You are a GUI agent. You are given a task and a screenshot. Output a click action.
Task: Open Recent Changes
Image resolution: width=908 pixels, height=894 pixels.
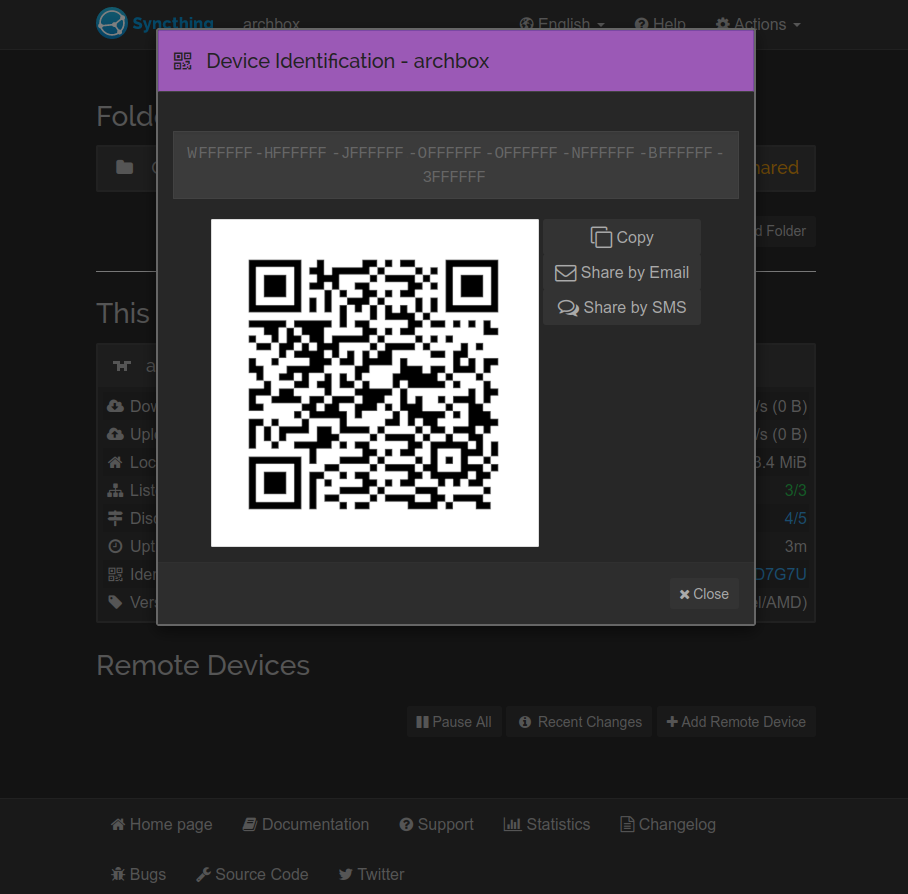(x=578, y=721)
